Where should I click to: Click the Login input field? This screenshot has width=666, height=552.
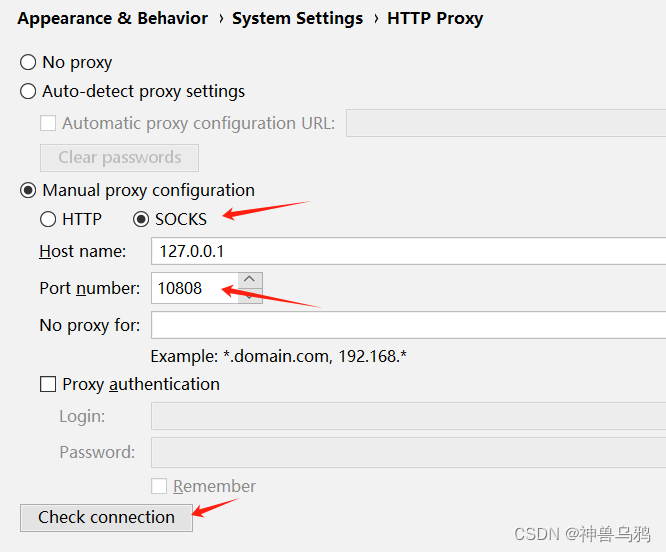[408, 416]
